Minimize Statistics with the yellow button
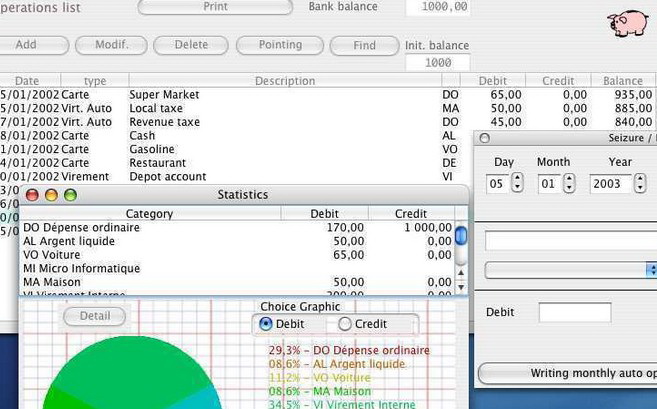This screenshot has height=409, width=657. coord(51,195)
